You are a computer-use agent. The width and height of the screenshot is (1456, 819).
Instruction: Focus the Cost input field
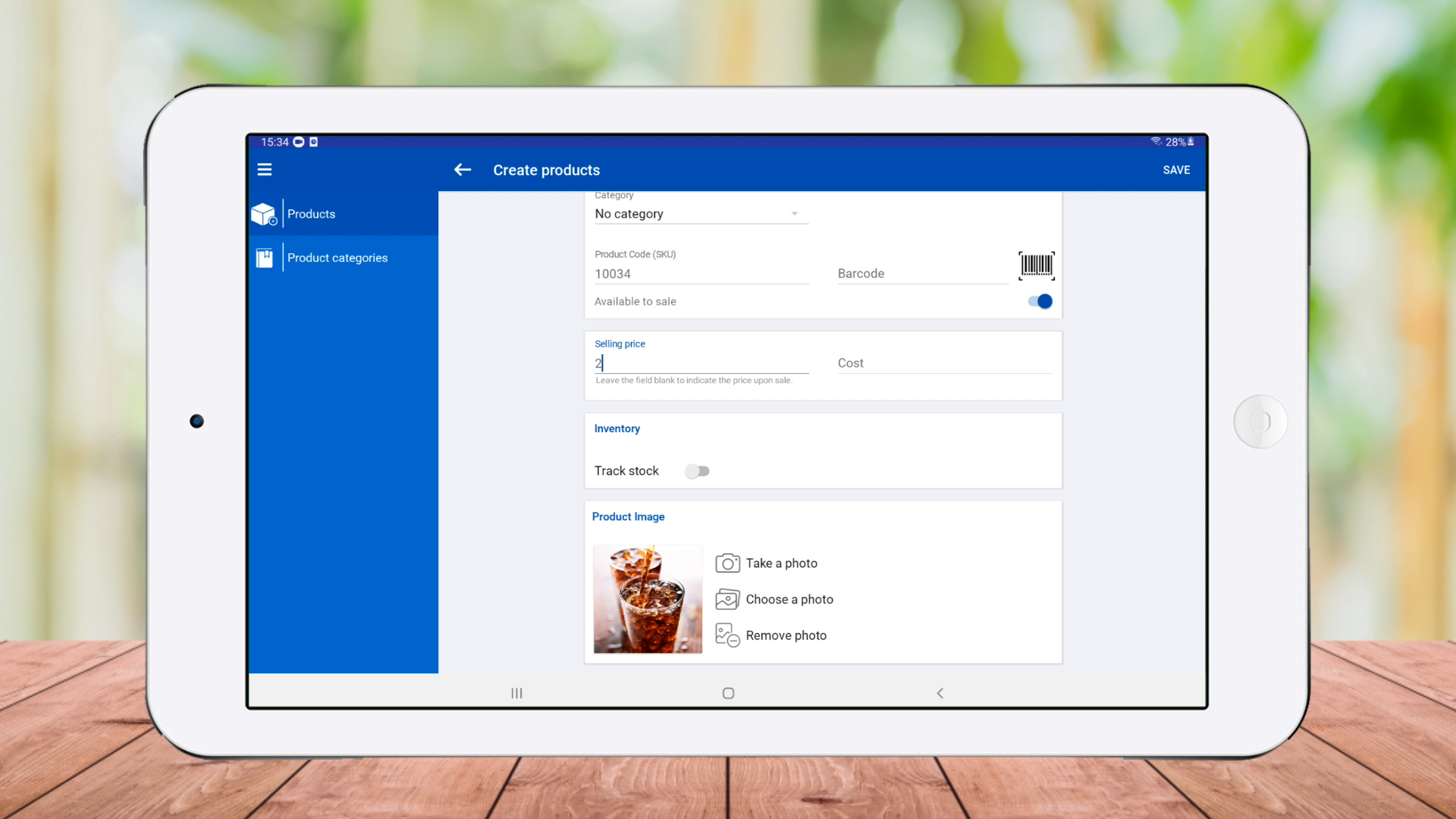pyautogui.click(x=943, y=363)
